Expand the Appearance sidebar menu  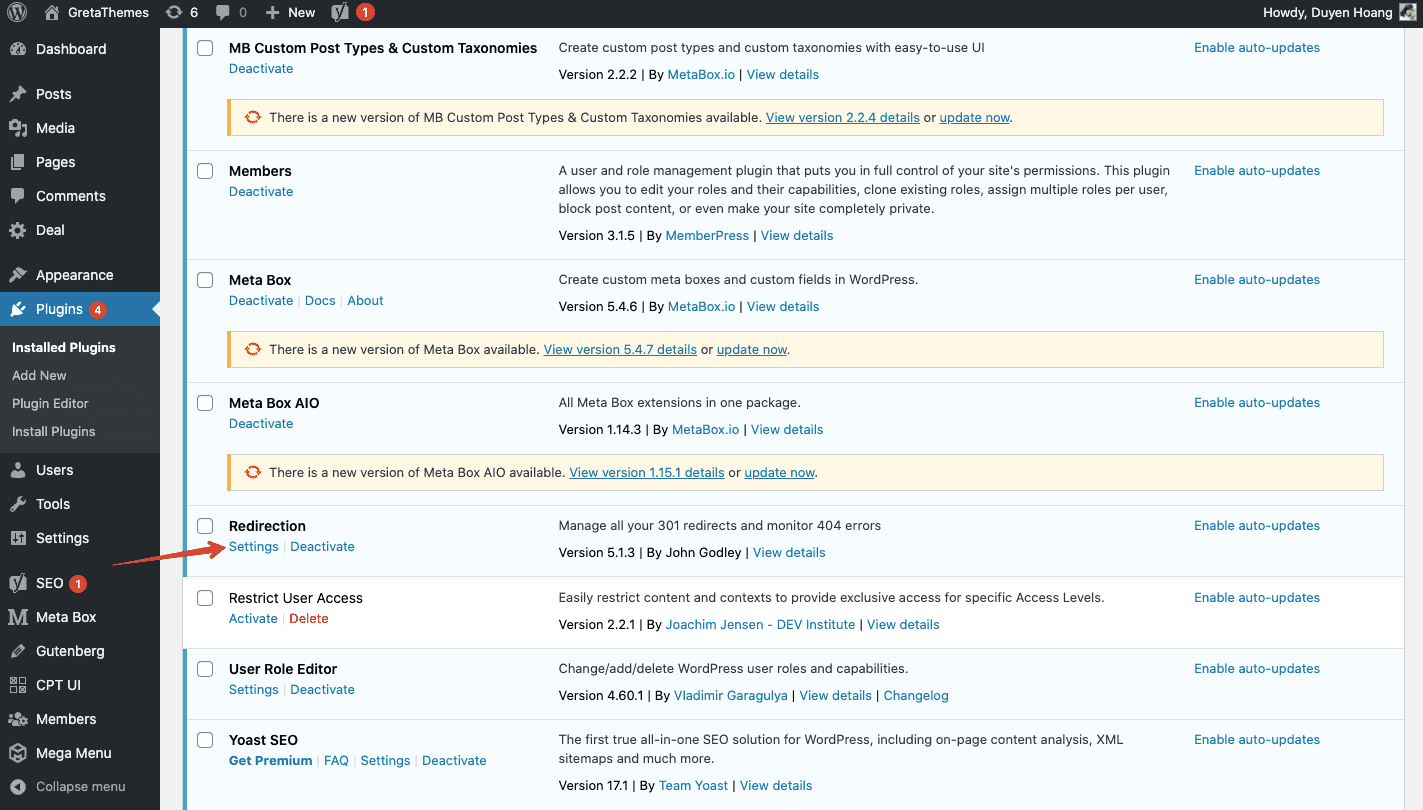[74, 275]
